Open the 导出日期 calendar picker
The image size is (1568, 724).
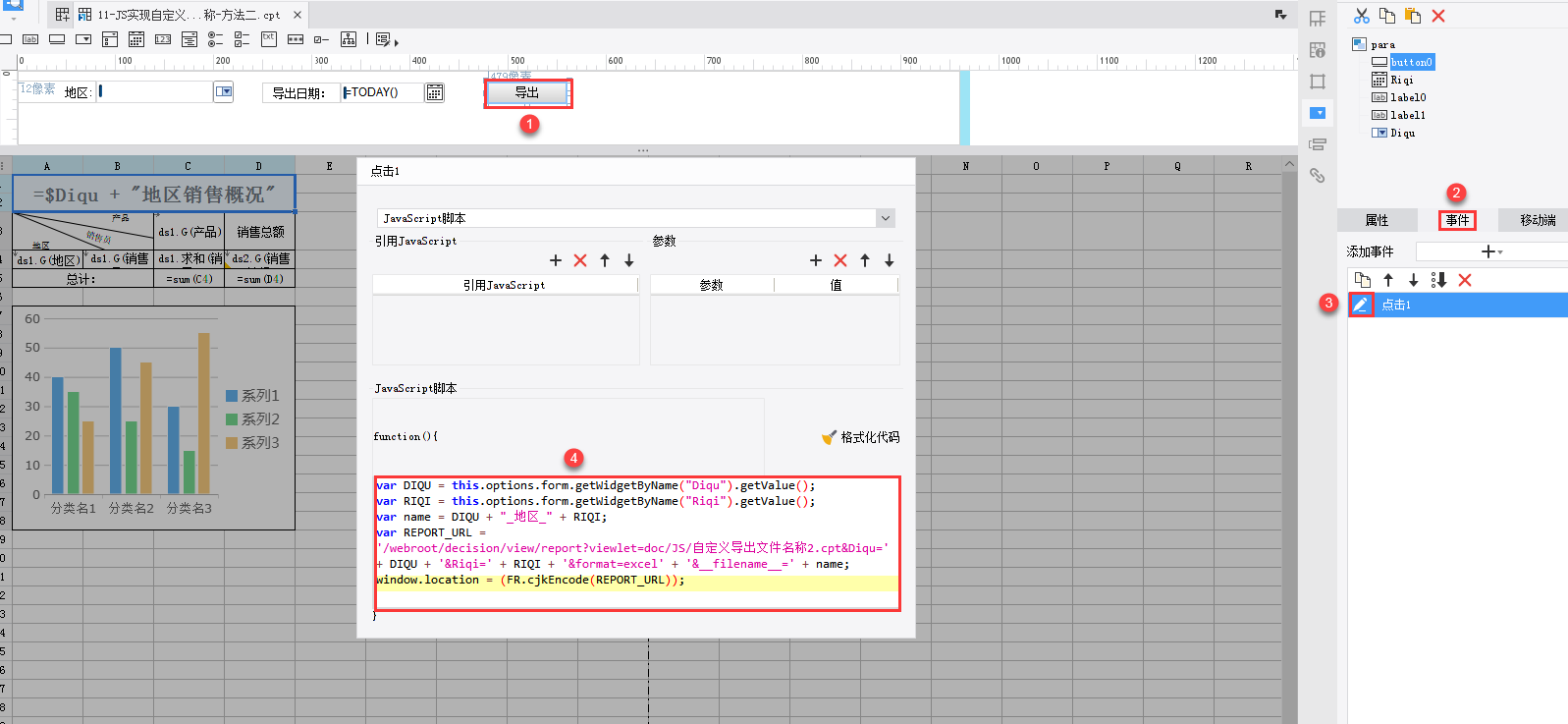click(x=434, y=92)
